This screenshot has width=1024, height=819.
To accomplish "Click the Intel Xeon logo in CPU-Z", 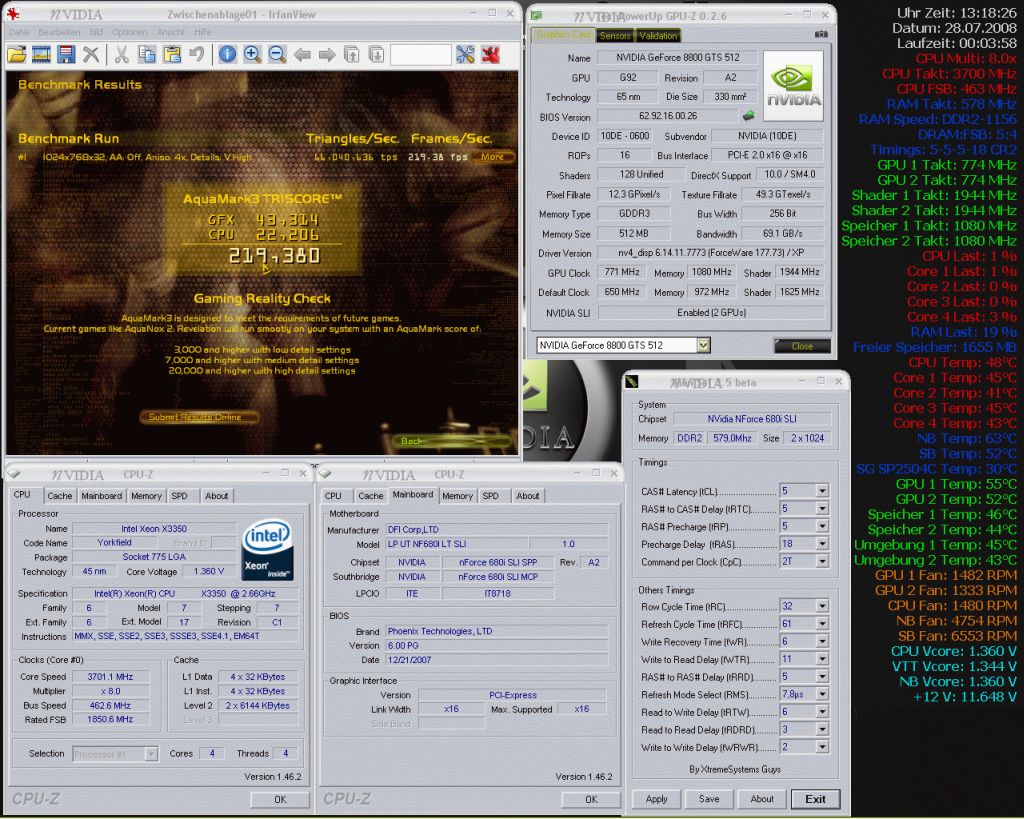I will [267, 549].
